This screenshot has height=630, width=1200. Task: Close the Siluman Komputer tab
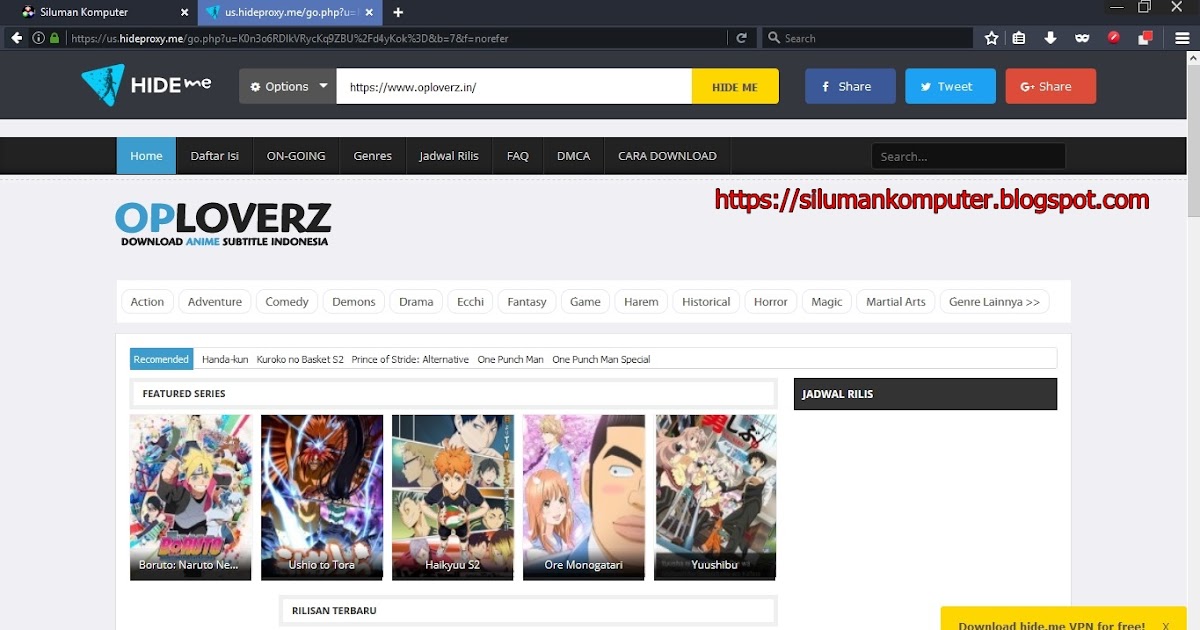(x=184, y=12)
